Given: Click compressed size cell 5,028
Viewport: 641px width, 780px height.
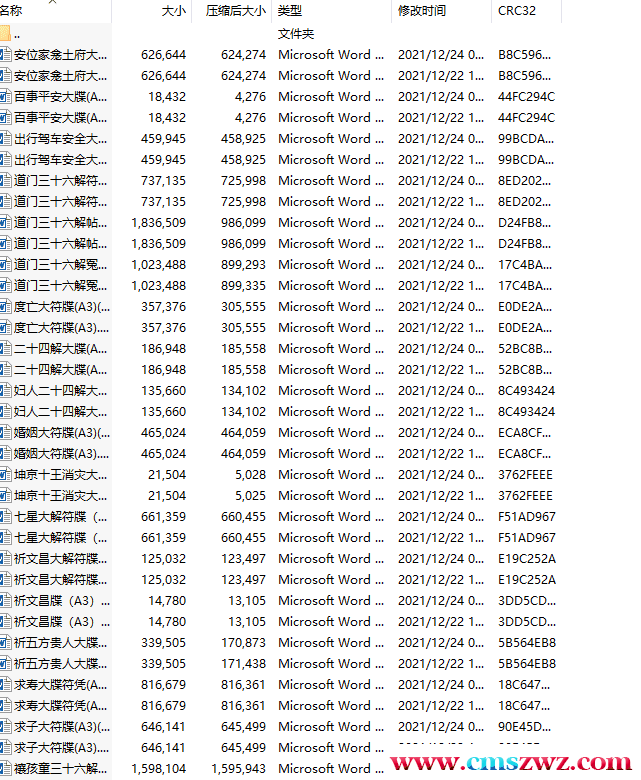Looking at the screenshot, I should (x=251, y=475).
